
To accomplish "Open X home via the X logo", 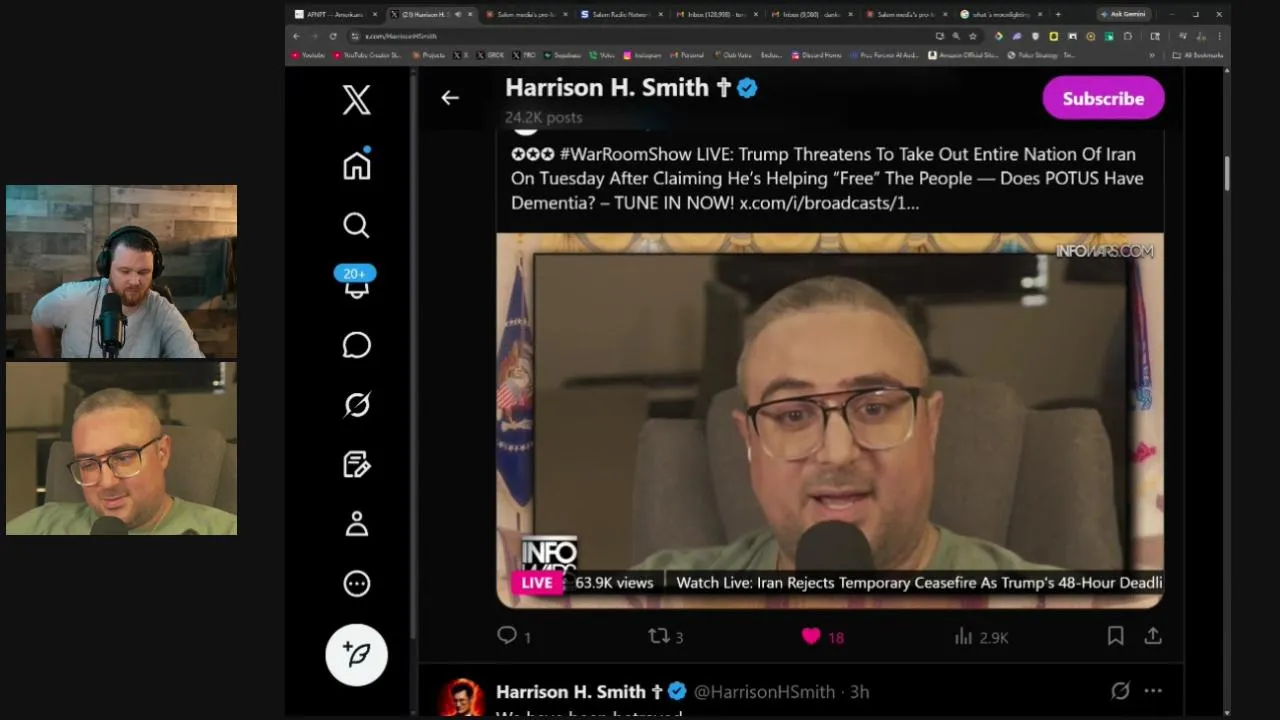I will (356, 100).
